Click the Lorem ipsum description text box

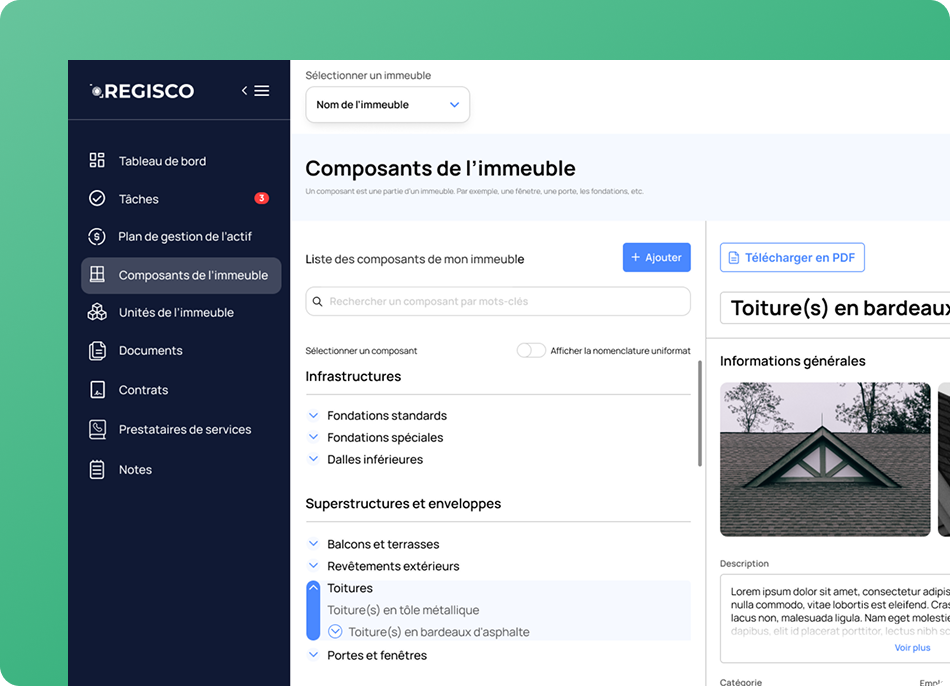(835, 618)
